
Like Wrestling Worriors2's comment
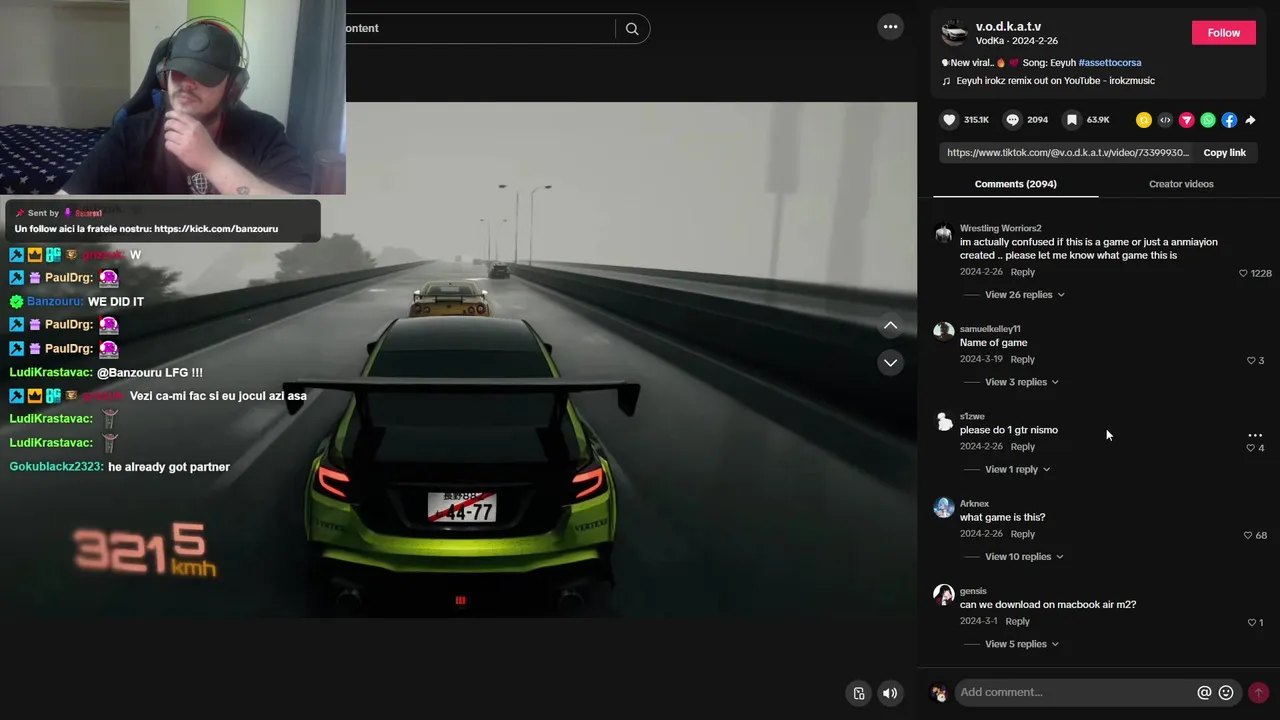pos(1243,273)
